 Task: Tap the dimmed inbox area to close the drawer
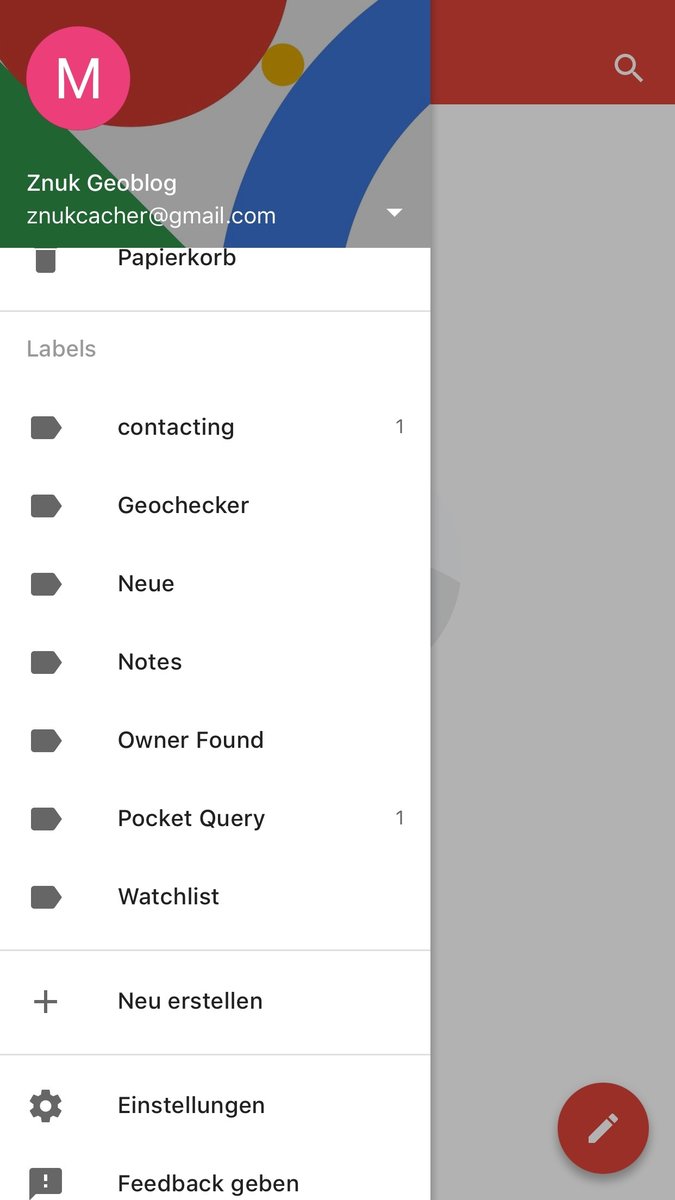click(x=553, y=600)
